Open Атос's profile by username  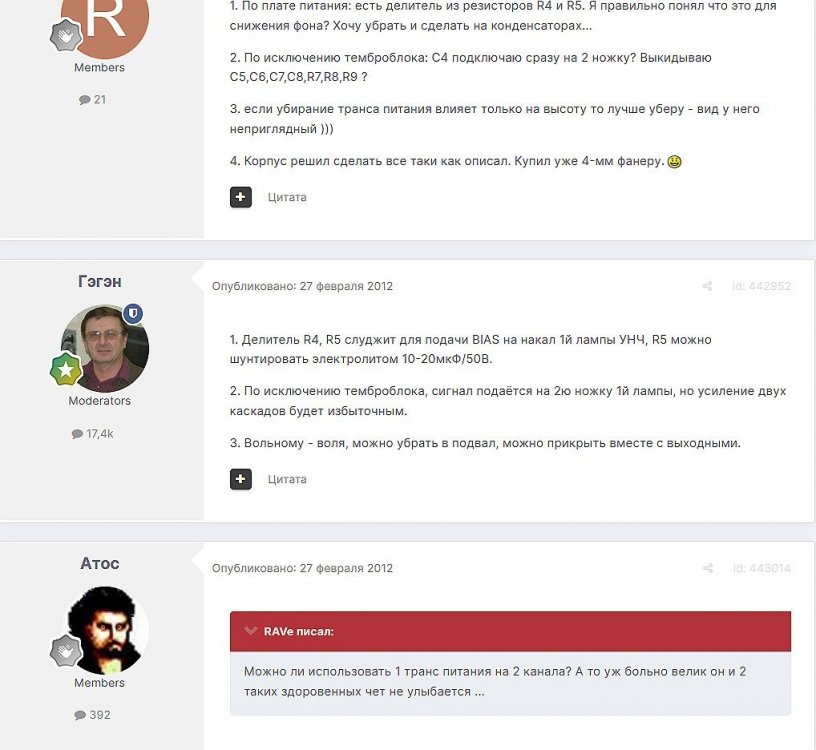[x=100, y=564]
